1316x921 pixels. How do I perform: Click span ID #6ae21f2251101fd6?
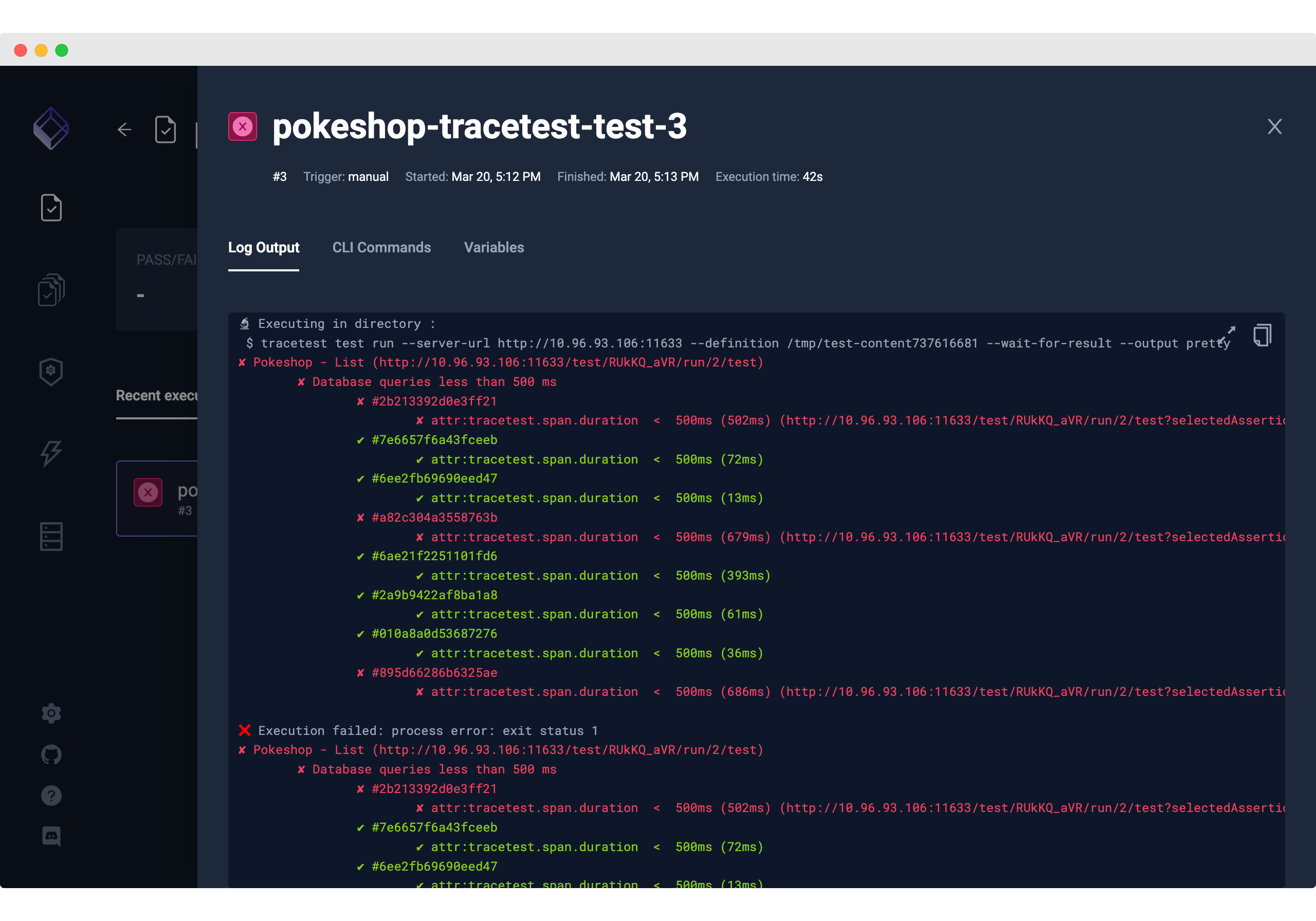tap(434, 556)
